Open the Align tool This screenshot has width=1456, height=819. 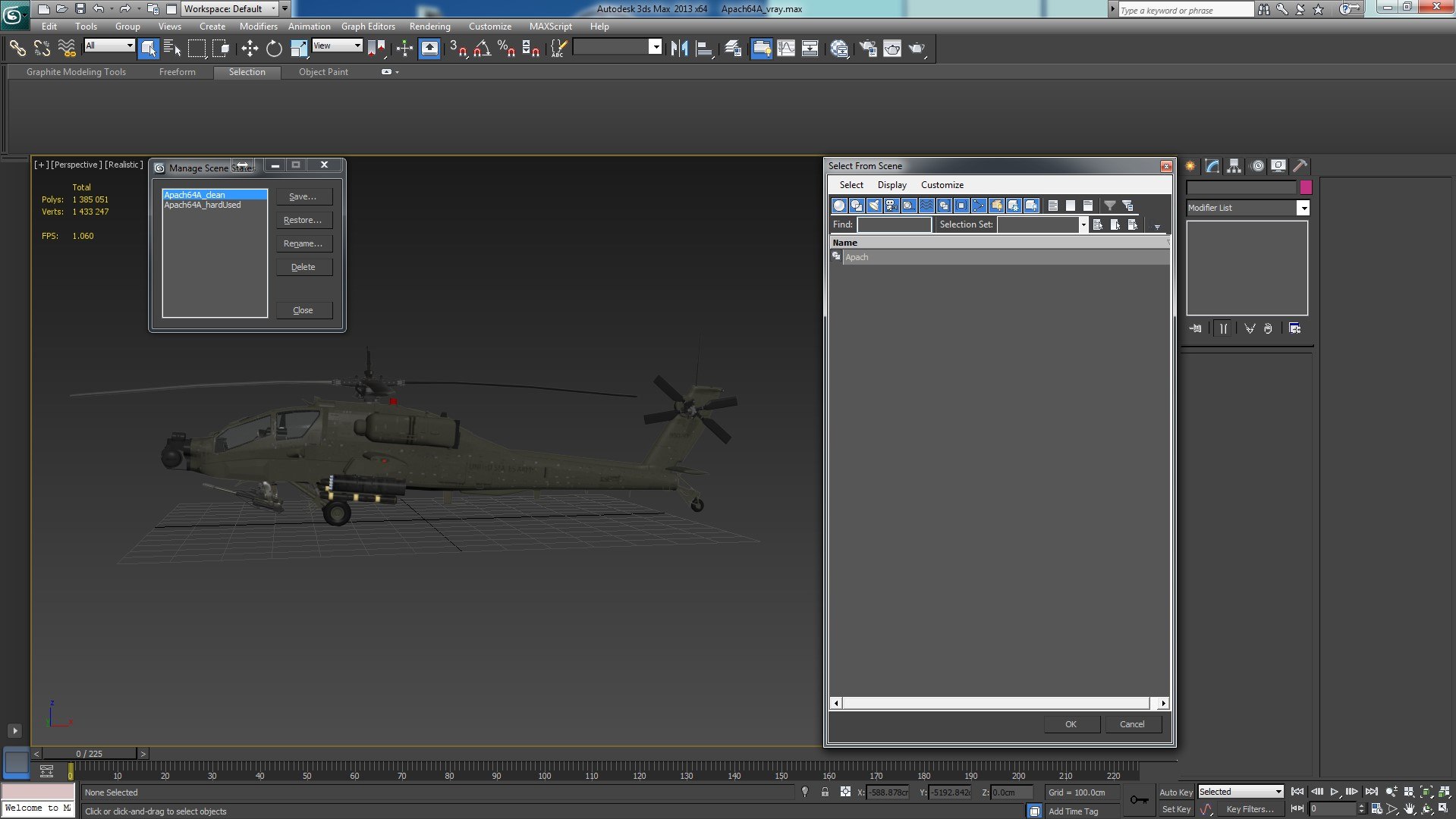point(704,49)
